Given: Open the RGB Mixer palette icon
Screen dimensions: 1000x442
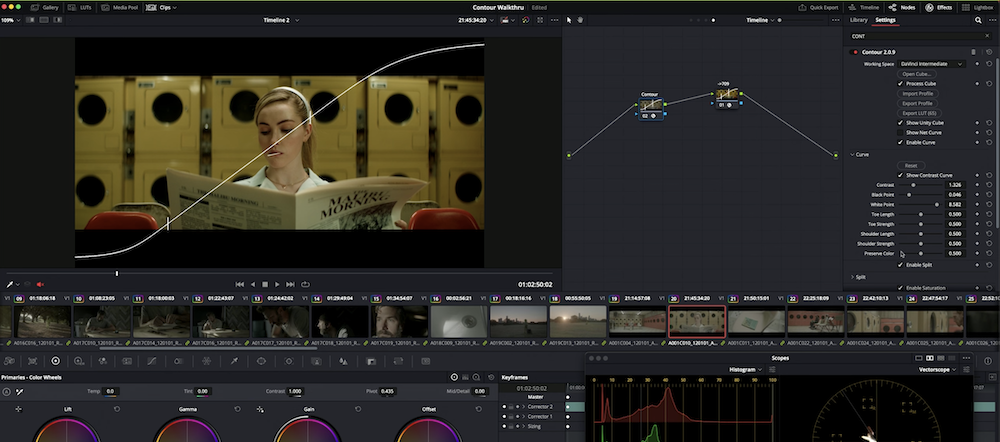Looking at the screenshot, I should tap(102, 361).
